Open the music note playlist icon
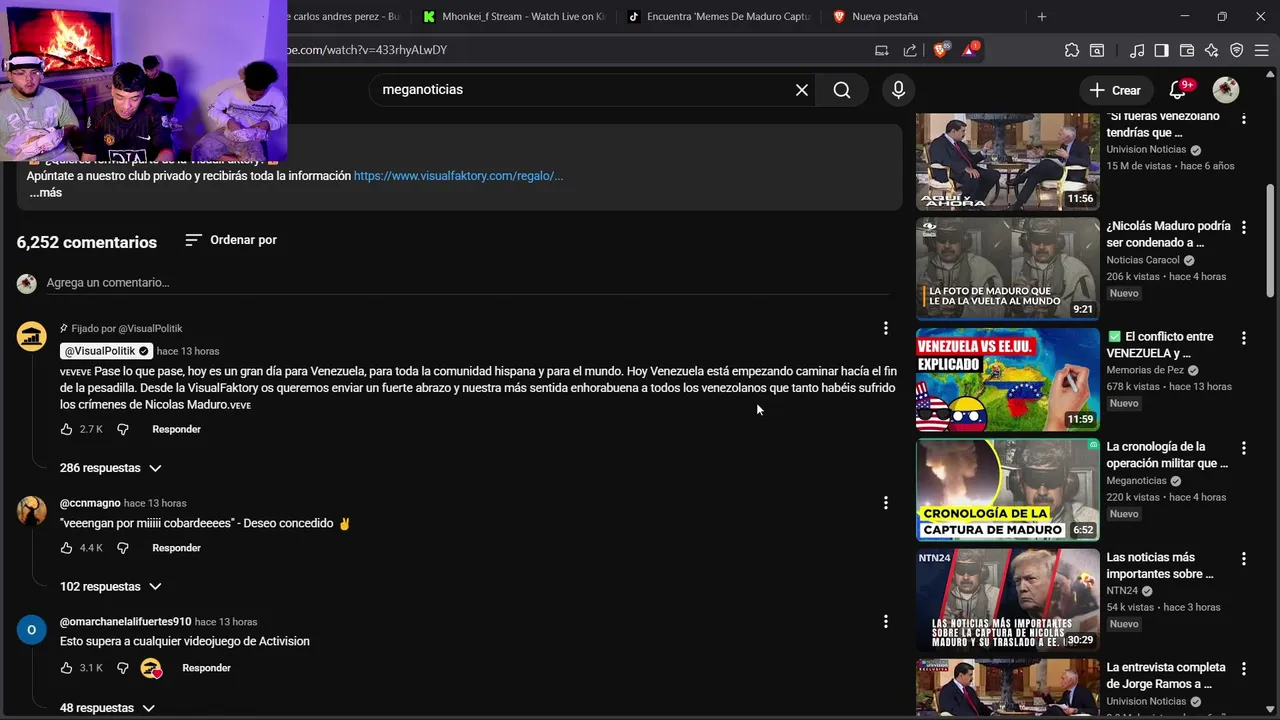This screenshot has width=1280, height=720. pyautogui.click(x=1137, y=50)
